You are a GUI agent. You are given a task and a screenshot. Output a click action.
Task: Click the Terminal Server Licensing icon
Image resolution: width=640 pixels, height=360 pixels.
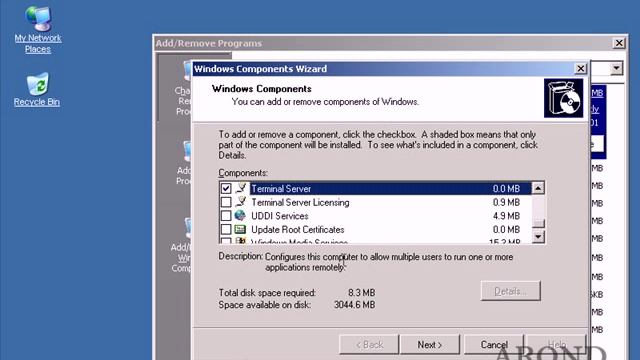(x=241, y=202)
